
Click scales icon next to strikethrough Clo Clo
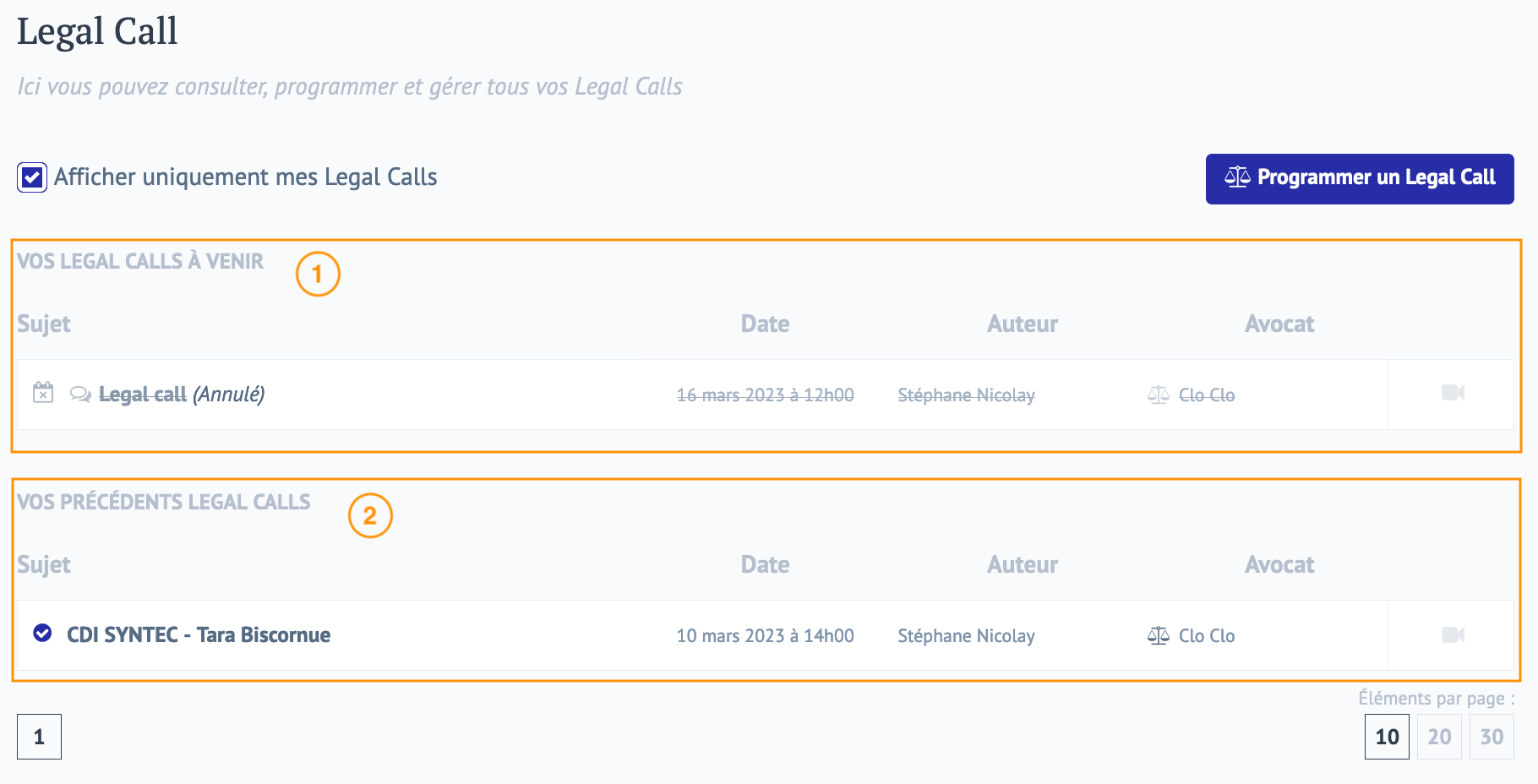(1158, 395)
